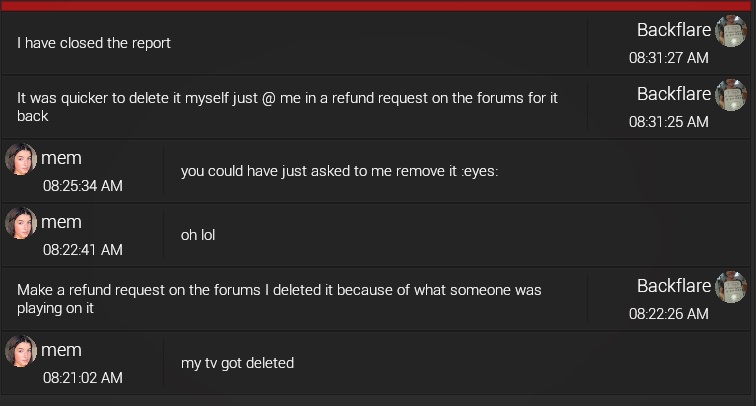Open Backflare's name on the 08:22:26 AM message

click(x=673, y=286)
